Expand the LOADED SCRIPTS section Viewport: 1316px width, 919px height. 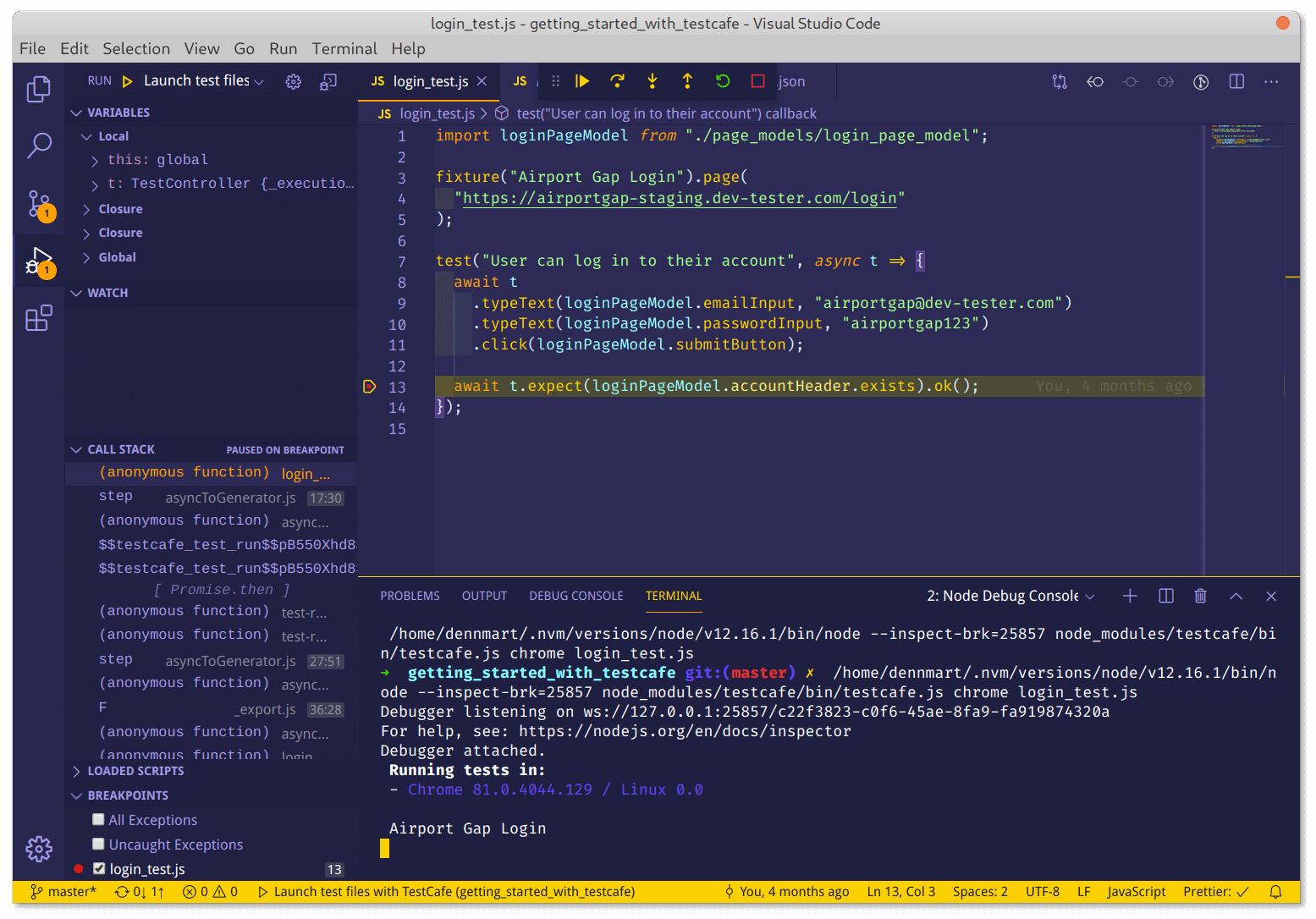(212, 771)
